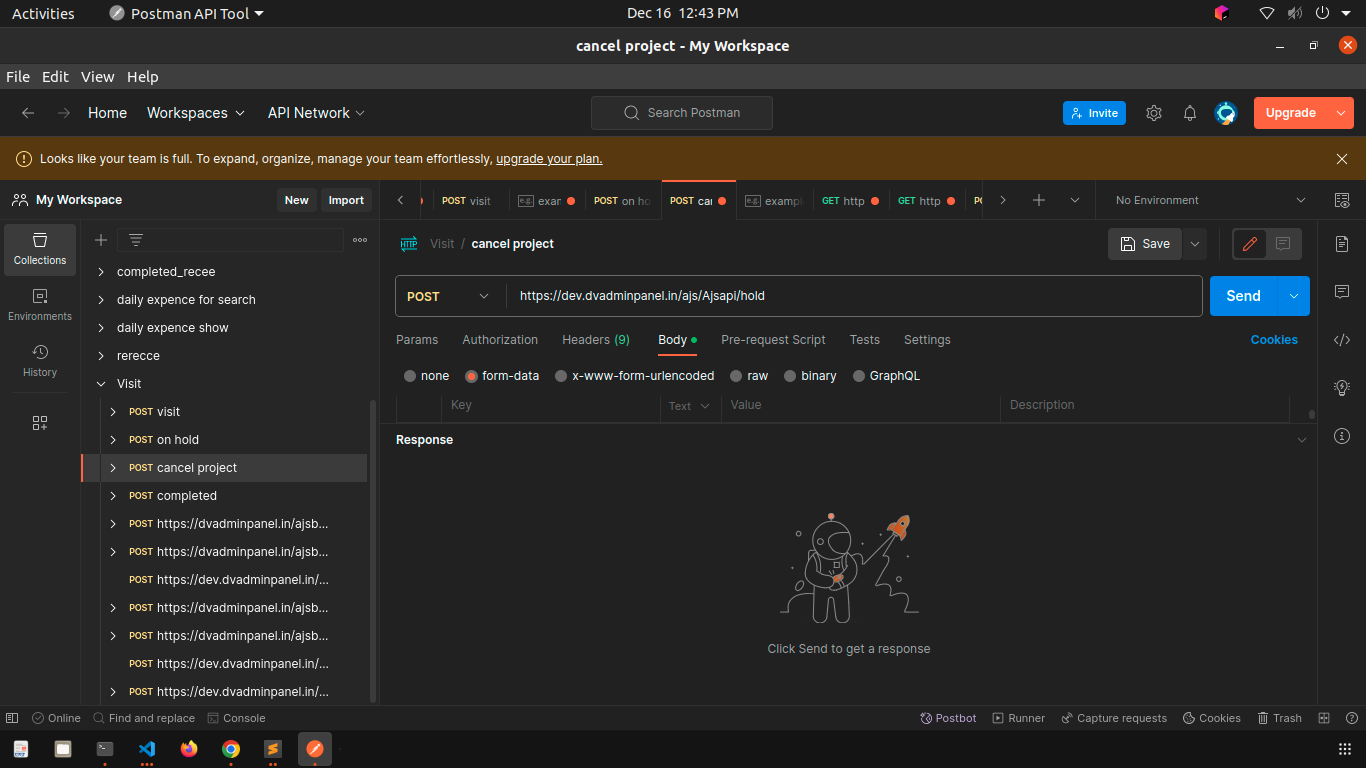1366x768 pixels.
Task: Open a new request tab
Action: pos(1039,200)
